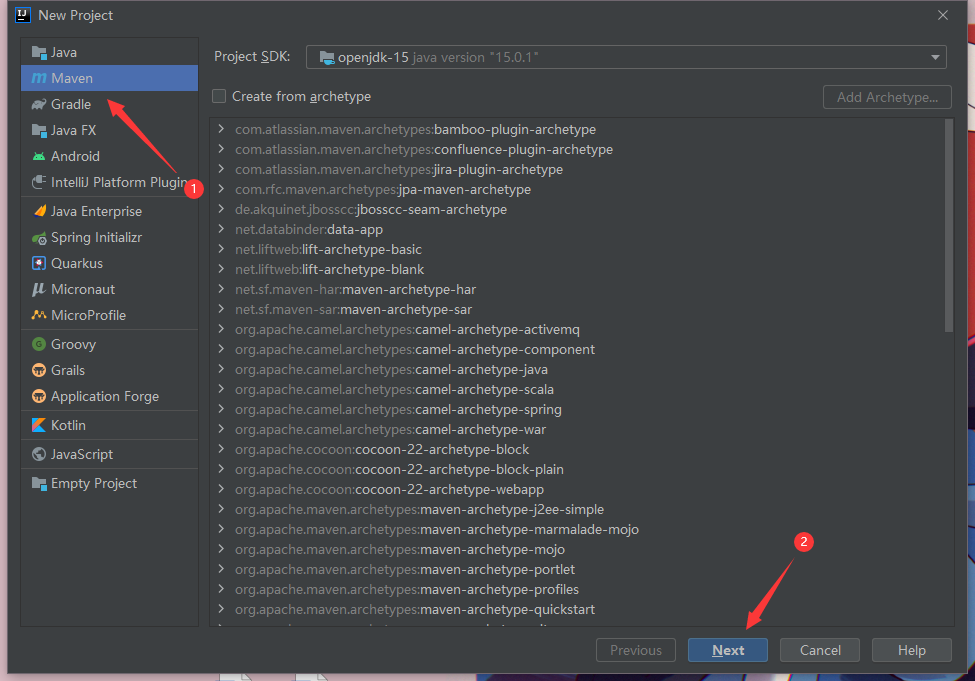
Task: Expand maven-archetype-sar node
Action: [x=221, y=308]
